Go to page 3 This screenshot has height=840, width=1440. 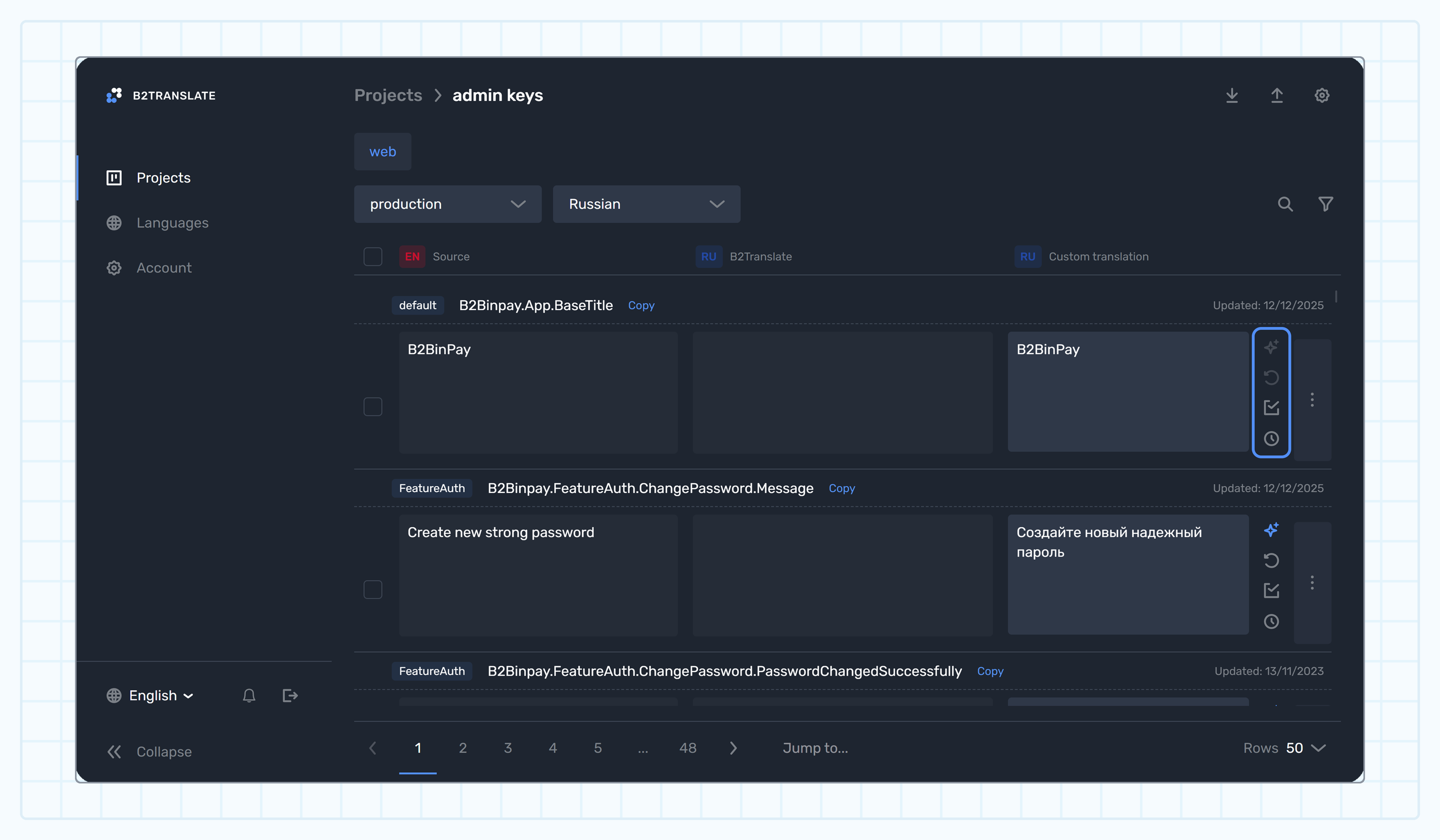507,748
